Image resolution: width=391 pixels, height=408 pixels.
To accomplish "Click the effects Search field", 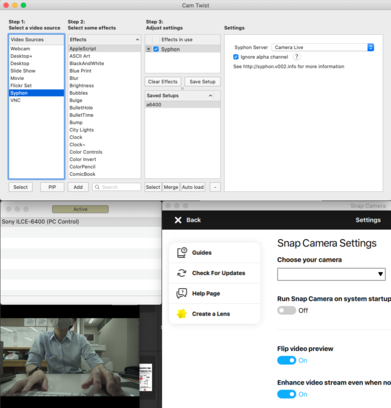I will pos(117,187).
